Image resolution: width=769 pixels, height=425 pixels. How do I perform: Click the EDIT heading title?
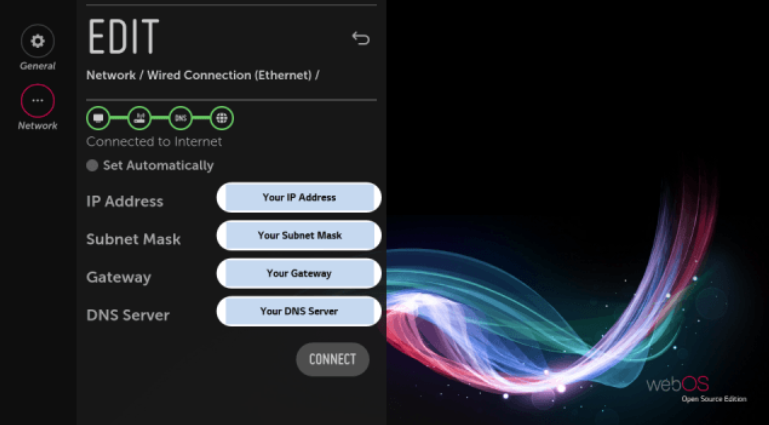[x=124, y=37]
